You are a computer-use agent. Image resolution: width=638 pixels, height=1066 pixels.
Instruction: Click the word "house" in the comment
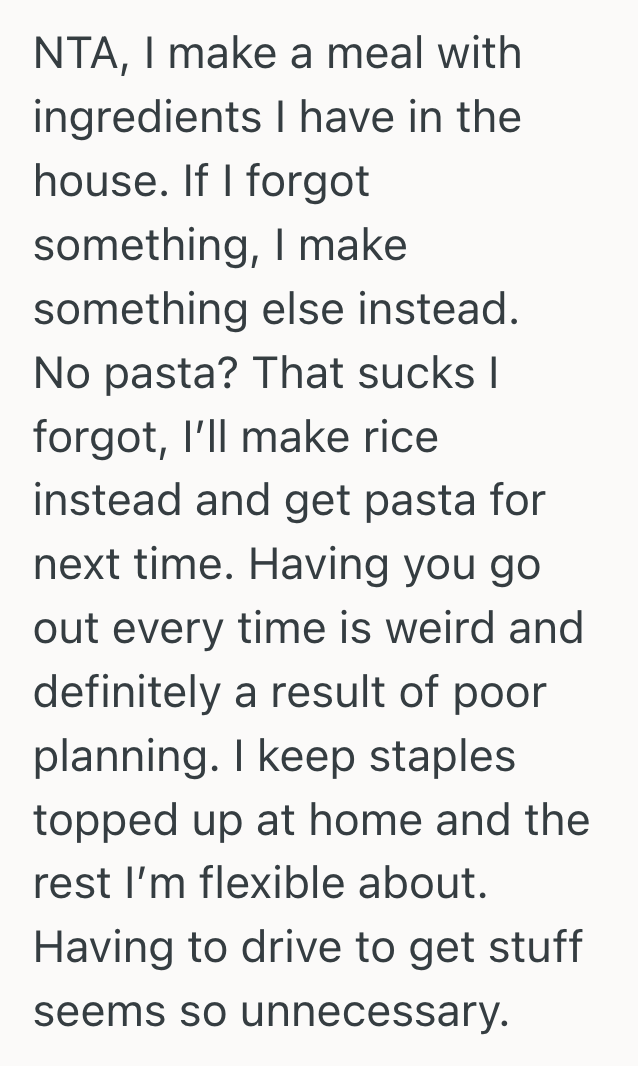point(92,181)
